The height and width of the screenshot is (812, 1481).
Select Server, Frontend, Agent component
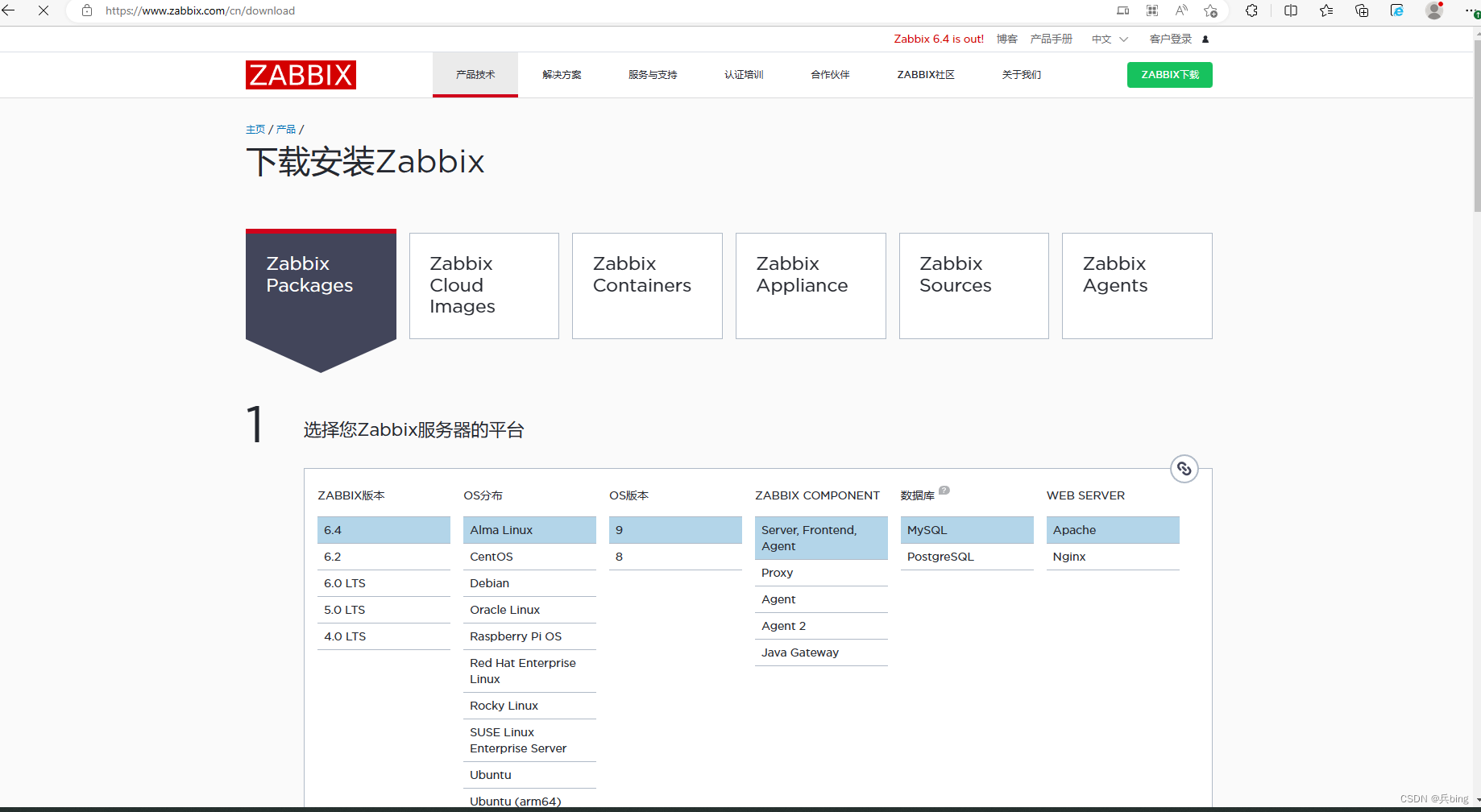pos(821,538)
